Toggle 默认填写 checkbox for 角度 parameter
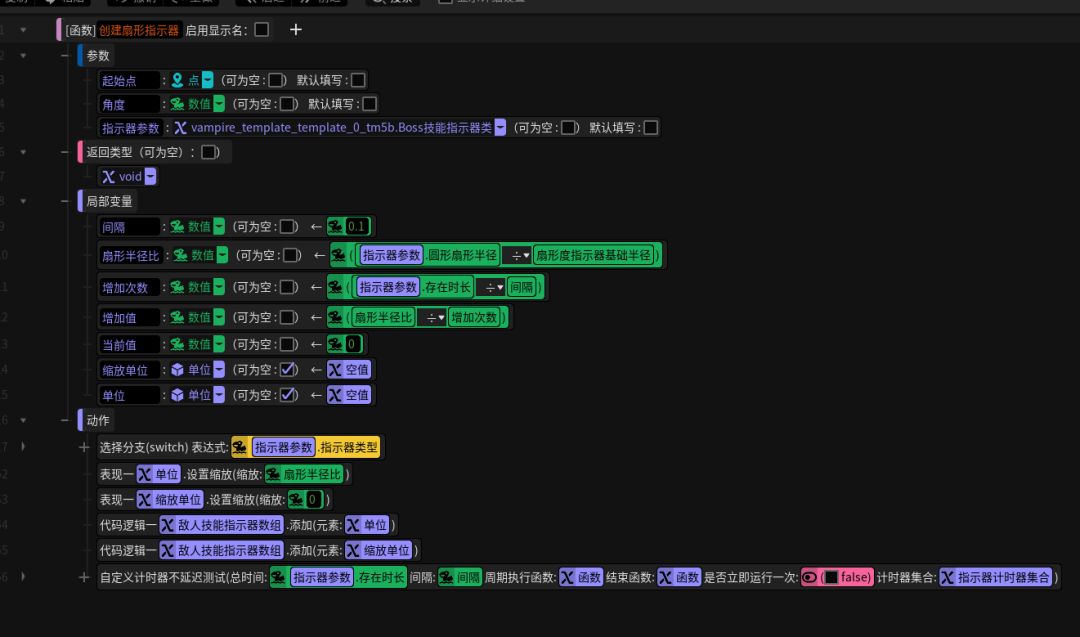 [x=370, y=104]
